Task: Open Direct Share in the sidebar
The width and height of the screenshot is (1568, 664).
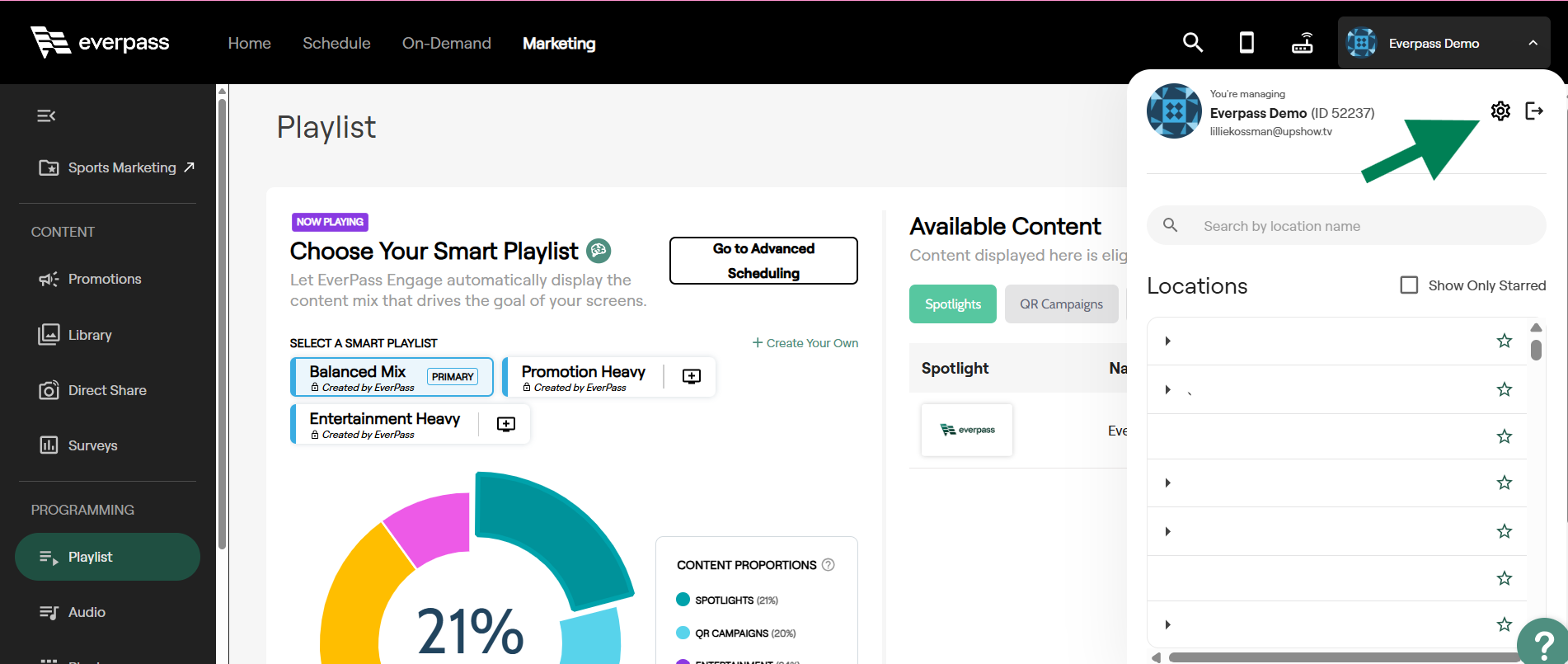Action: (x=92, y=390)
